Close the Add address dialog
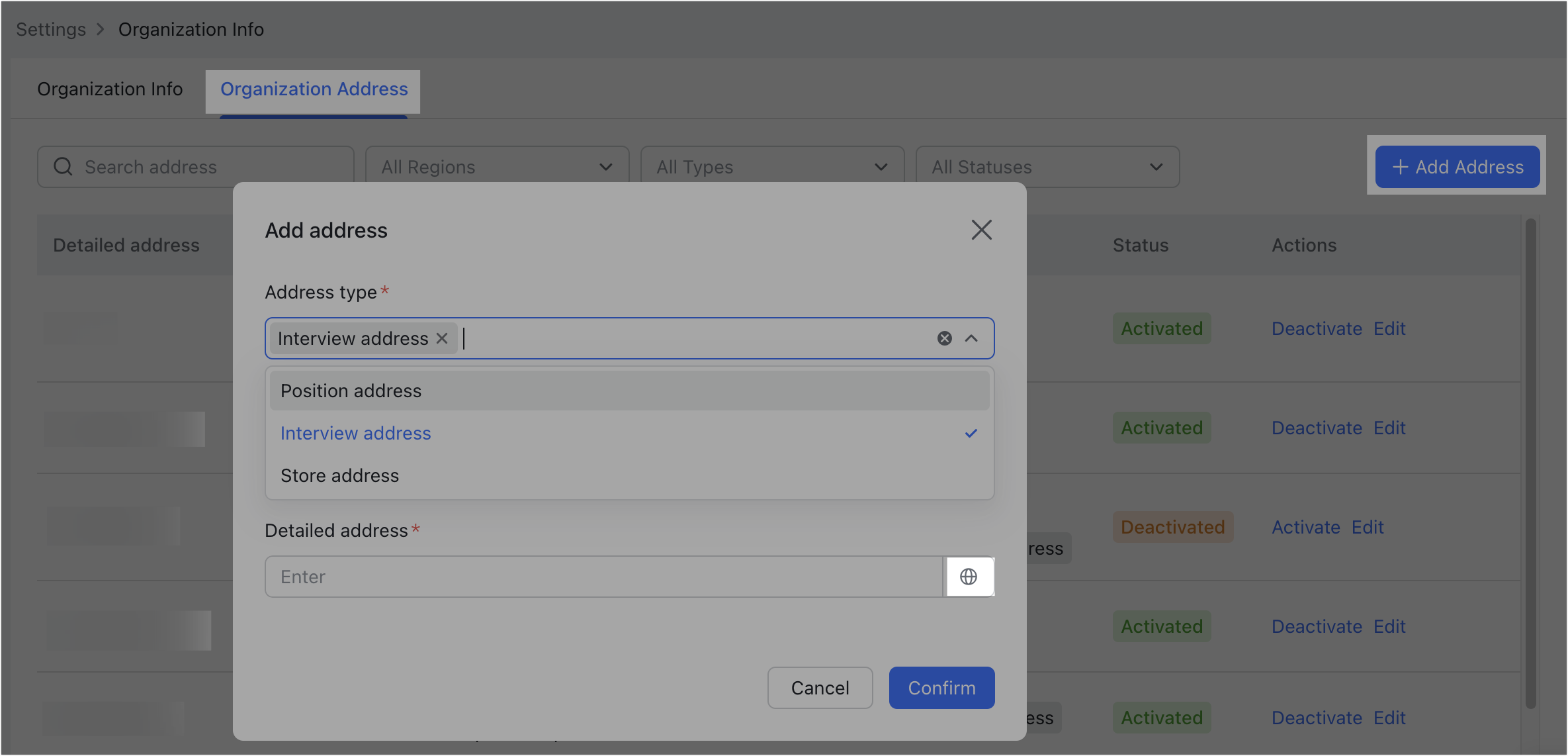 tap(981, 230)
